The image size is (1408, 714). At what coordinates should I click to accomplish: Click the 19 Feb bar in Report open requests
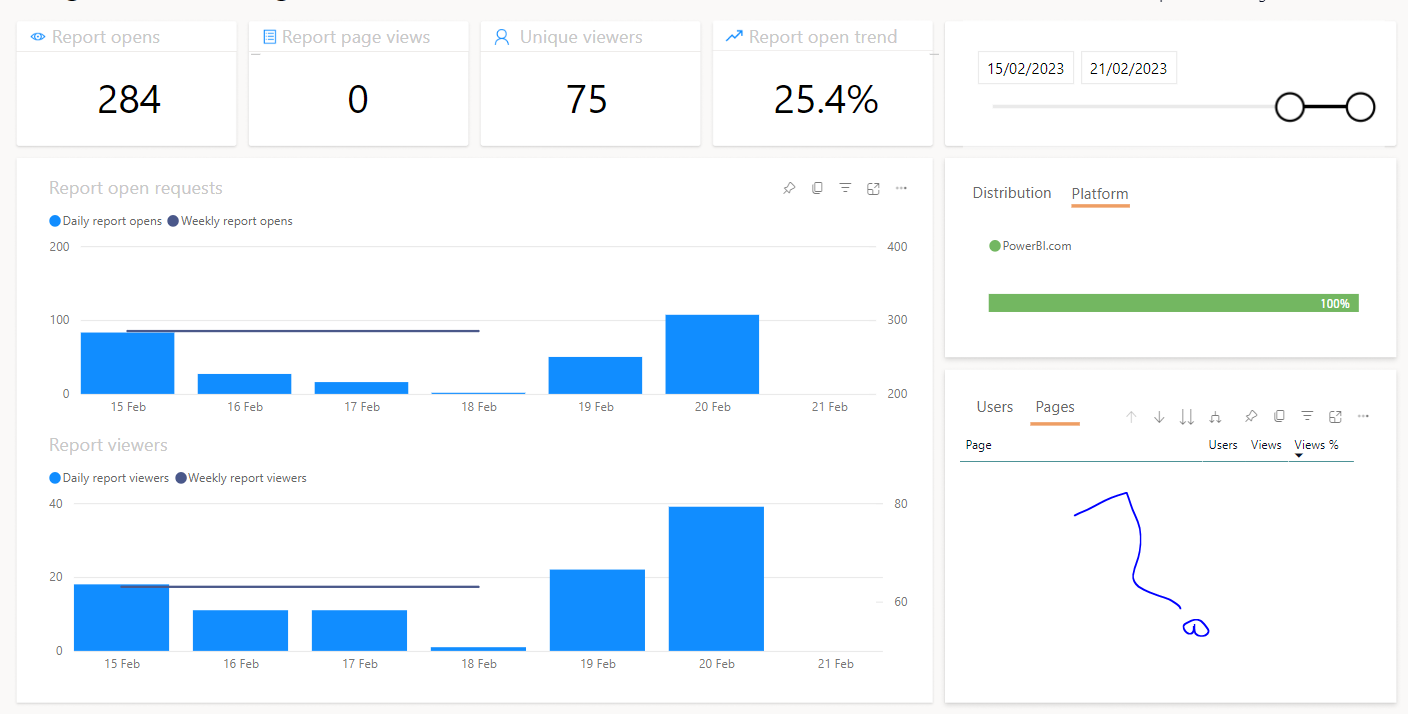pyautogui.click(x=595, y=375)
